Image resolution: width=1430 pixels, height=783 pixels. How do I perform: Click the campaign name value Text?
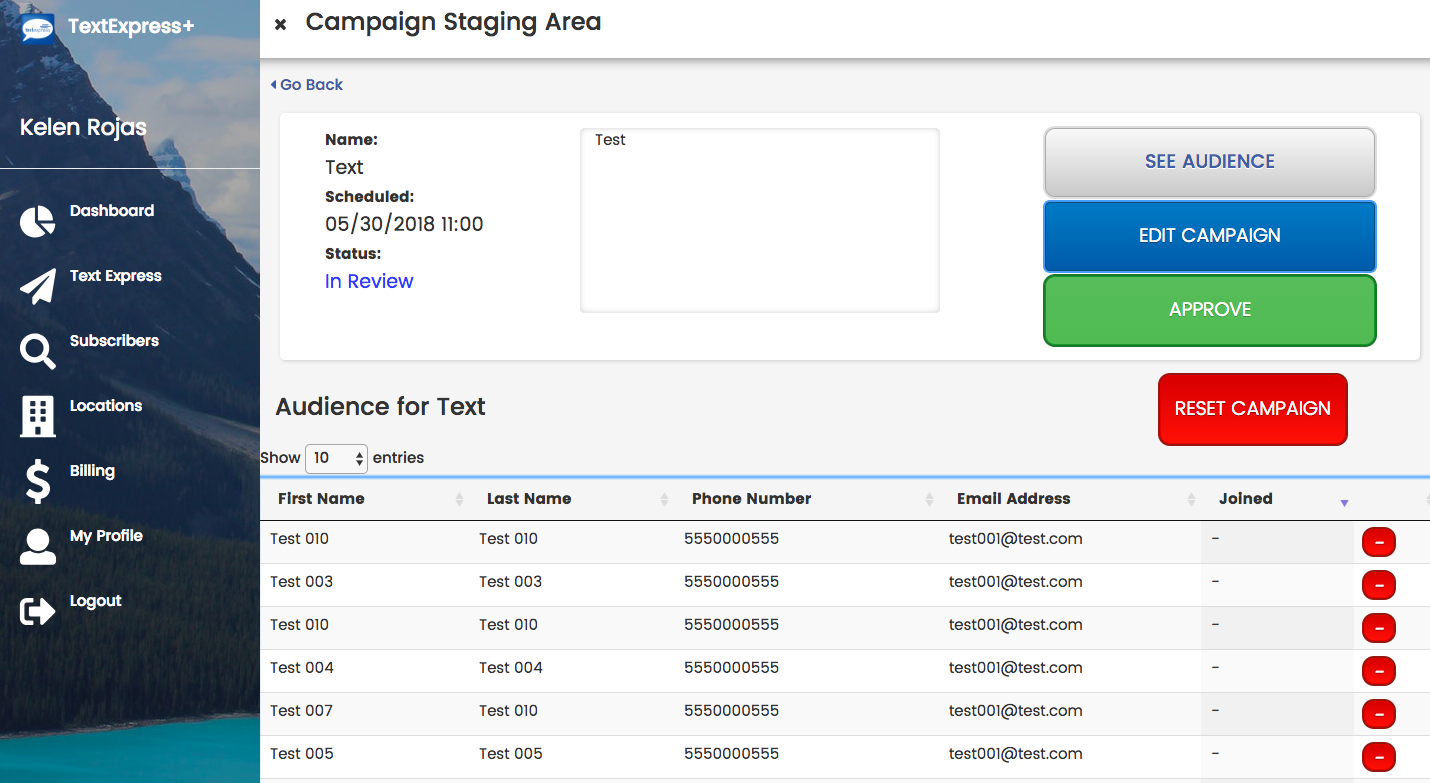(344, 168)
